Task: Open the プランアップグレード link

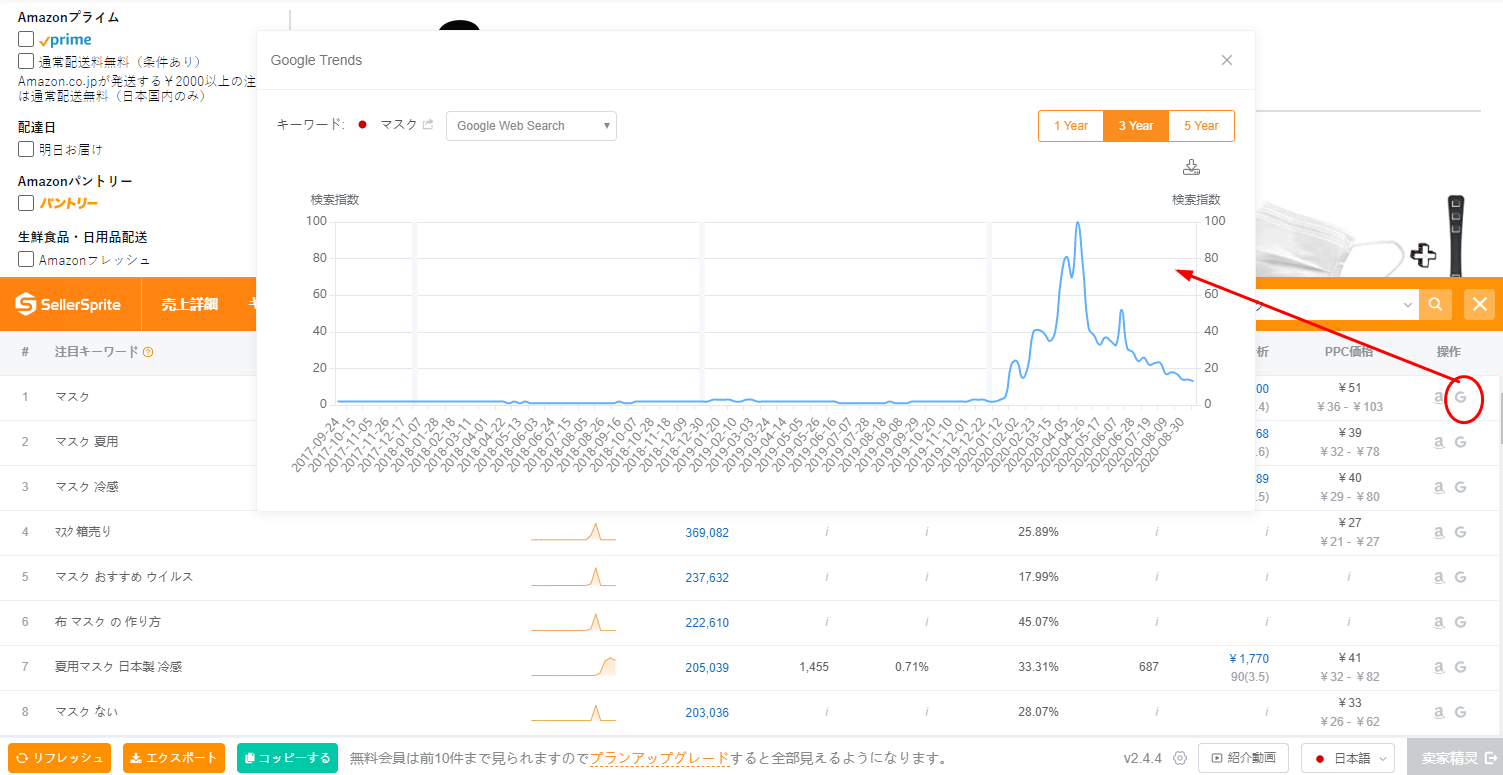Action: click(x=659, y=758)
